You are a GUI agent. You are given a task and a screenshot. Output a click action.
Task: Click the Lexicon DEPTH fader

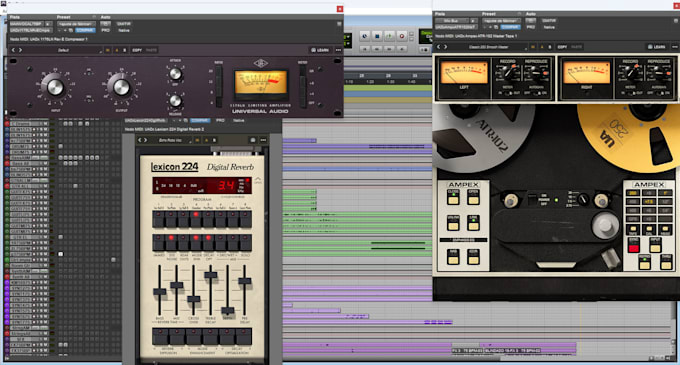click(228, 310)
